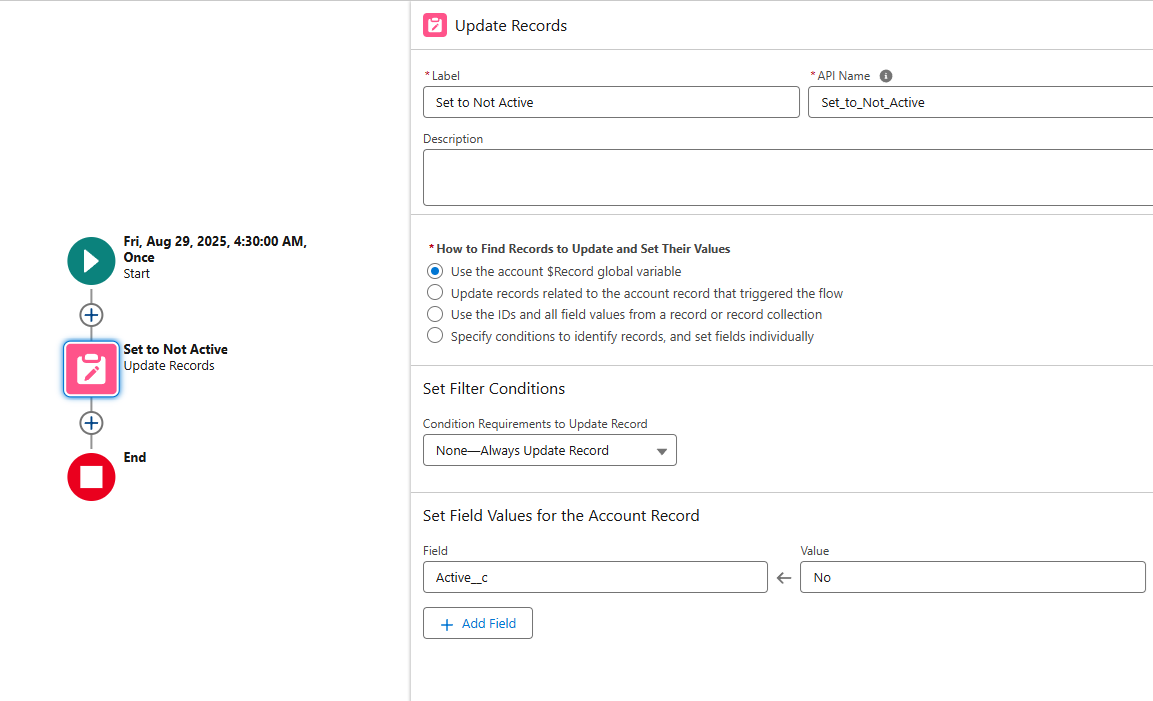The height and width of the screenshot is (701, 1153).
Task: Select "Use the IDs and all field values" option
Action: 435,315
